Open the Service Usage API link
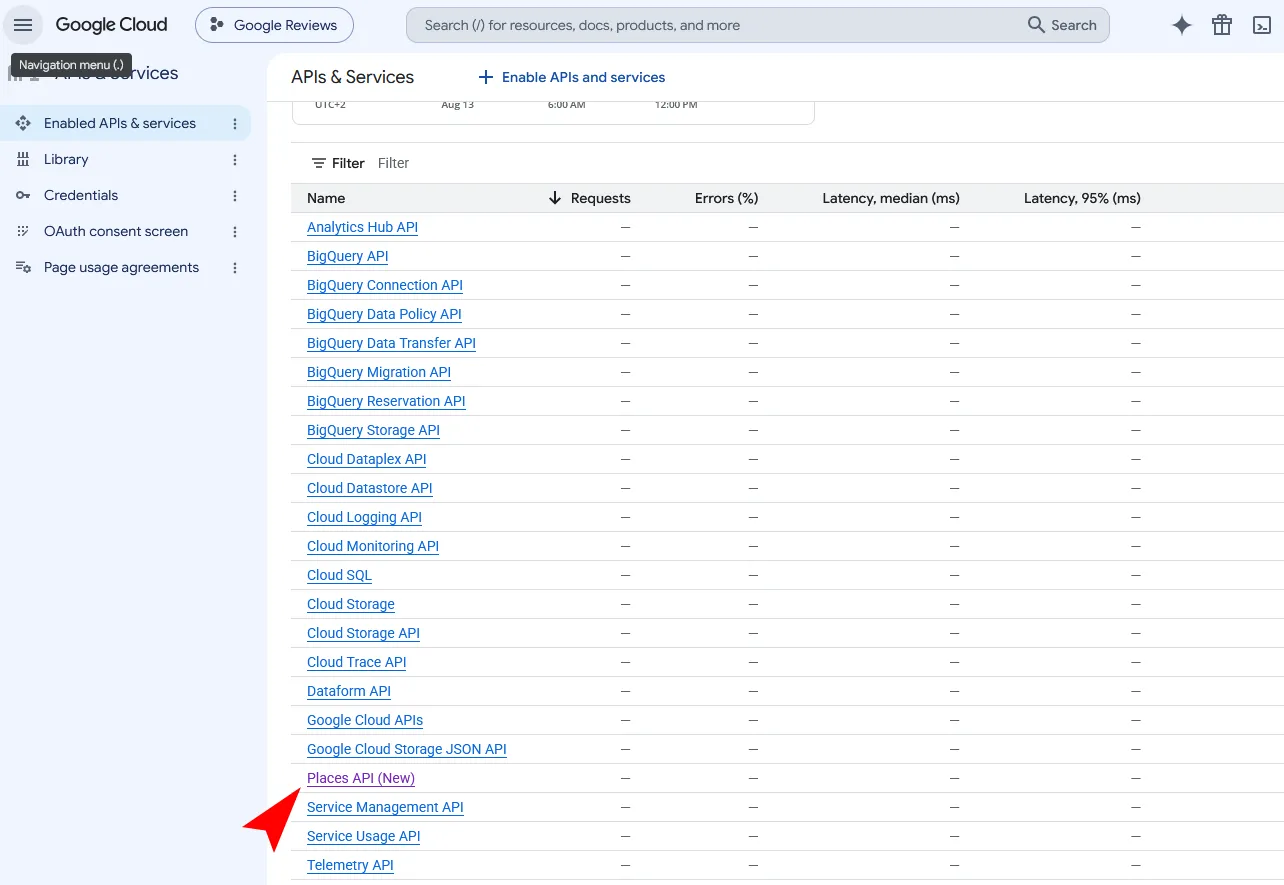This screenshot has height=885, width=1284. click(363, 837)
